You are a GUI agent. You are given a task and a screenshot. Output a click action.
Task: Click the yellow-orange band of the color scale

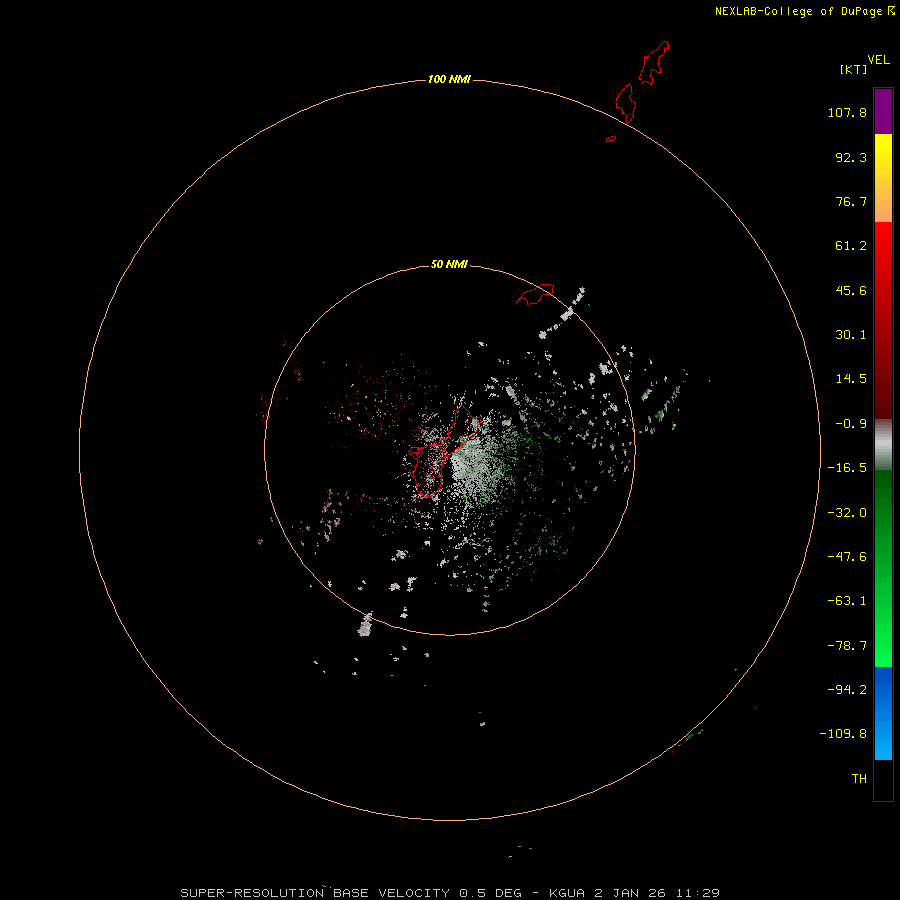883,178
